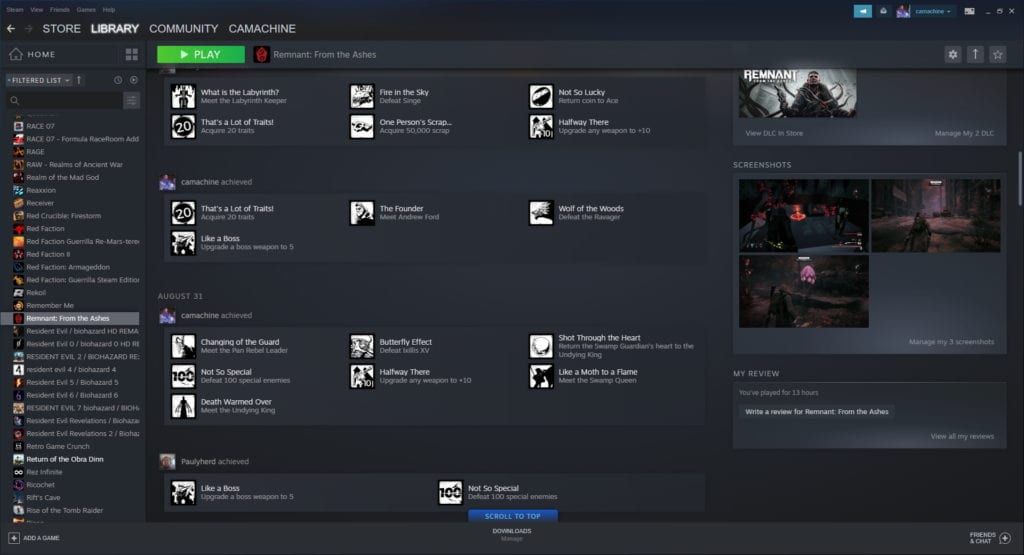Switch to Big Picture mode
Viewport: 1024px width, 555px height.
(968, 11)
